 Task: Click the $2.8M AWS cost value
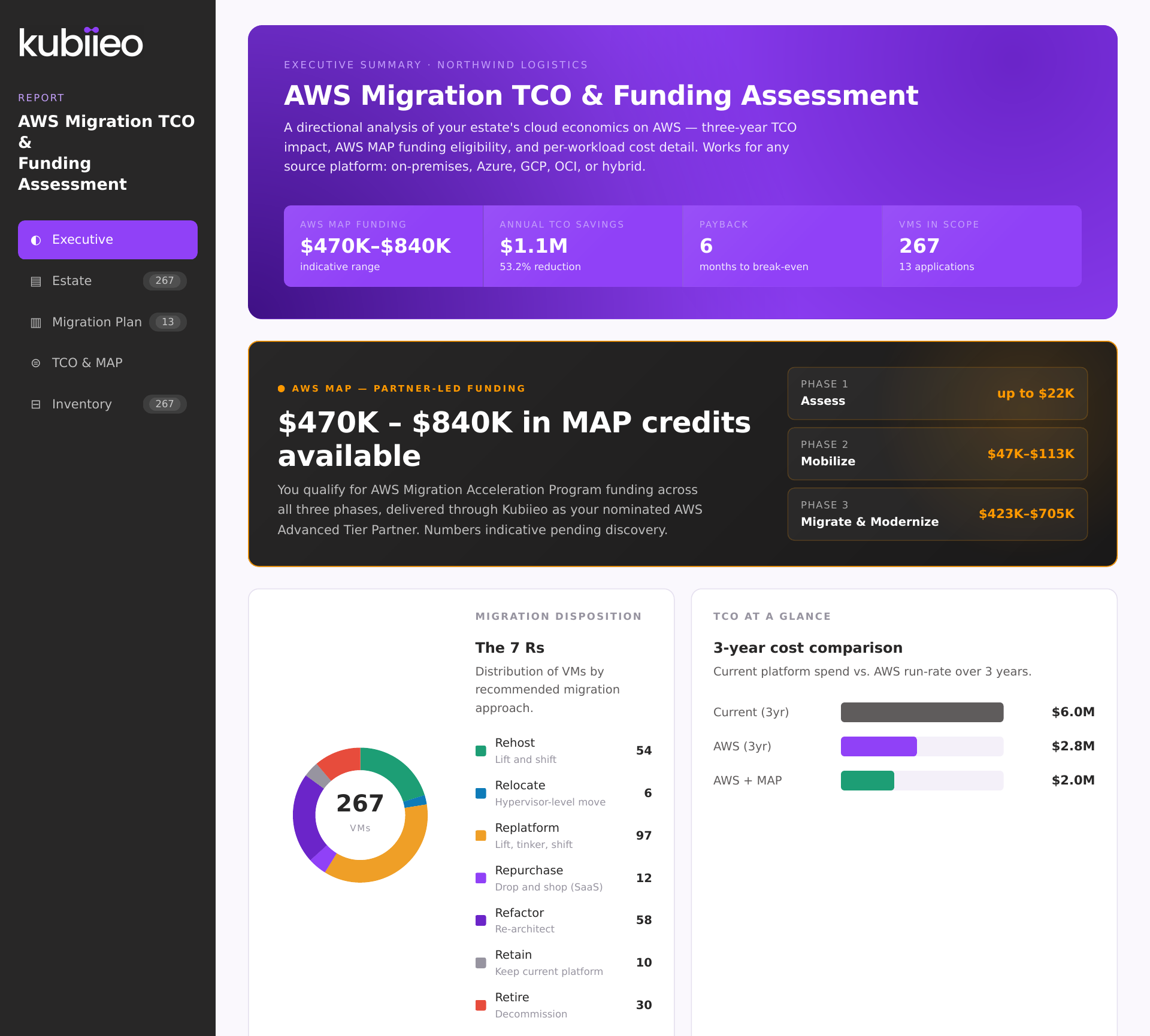[x=1073, y=746]
